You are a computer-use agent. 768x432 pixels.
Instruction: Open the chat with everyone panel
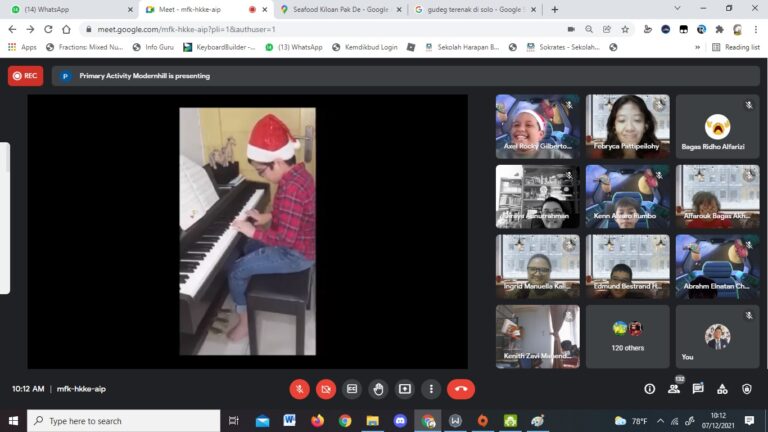(698, 389)
